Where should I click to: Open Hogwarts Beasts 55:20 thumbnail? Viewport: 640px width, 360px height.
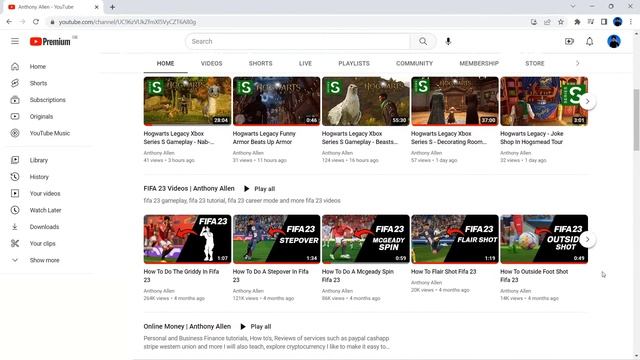pyautogui.click(x=365, y=101)
